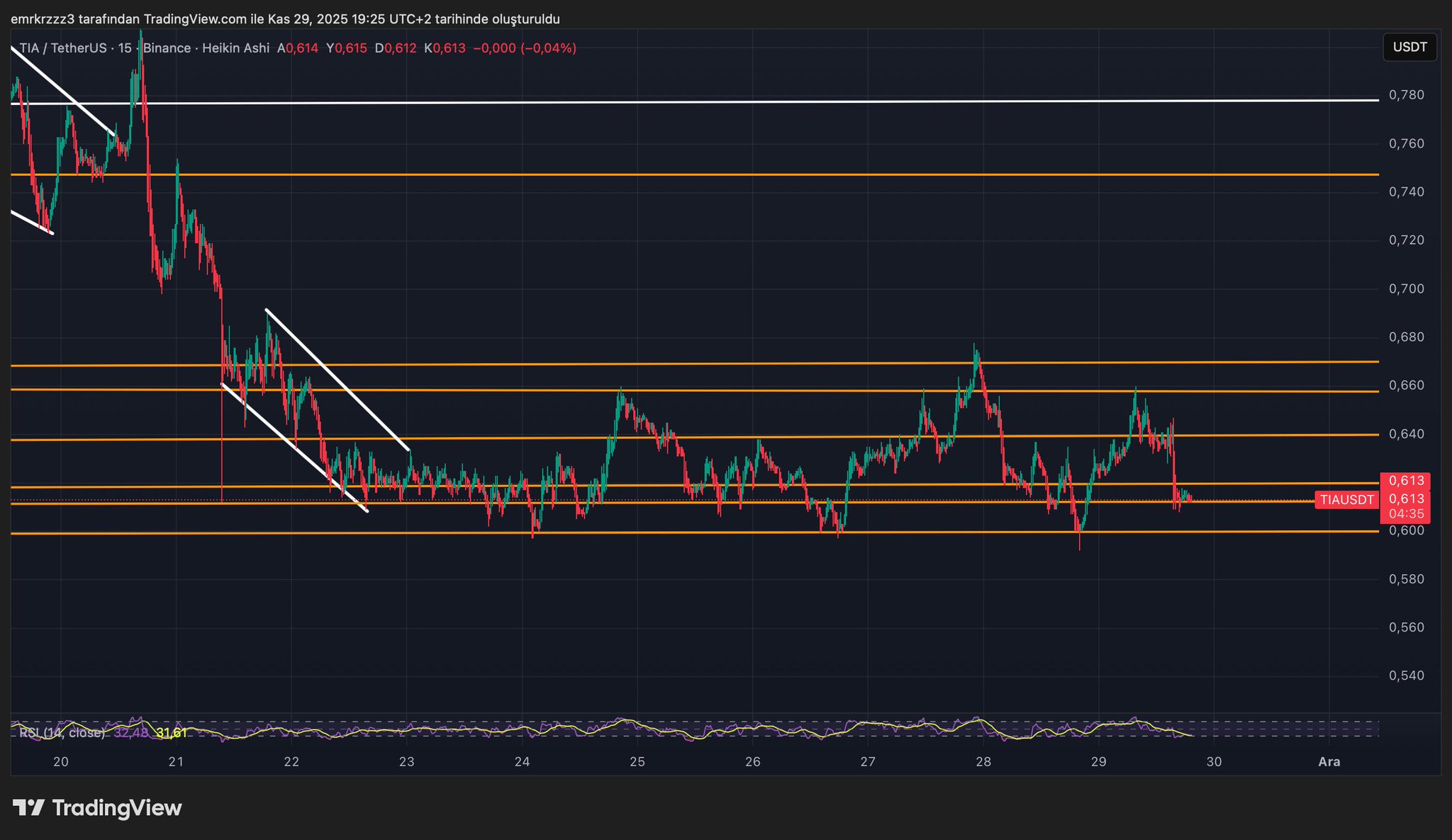Image resolution: width=1452 pixels, height=840 pixels.
Task: Click the 0,700 price axis label
Action: coord(1406,289)
